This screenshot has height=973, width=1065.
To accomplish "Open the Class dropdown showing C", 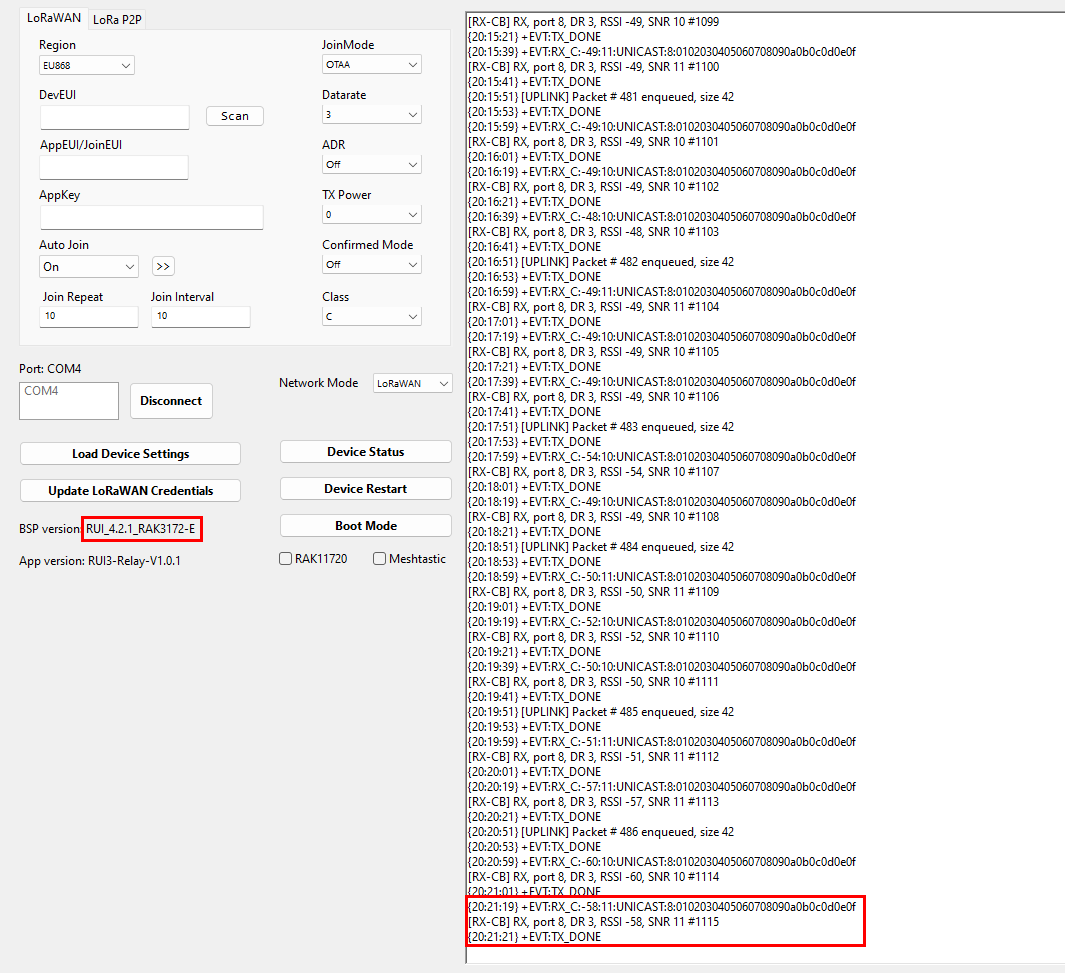I will pyautogui.click(x=371, y=317).
